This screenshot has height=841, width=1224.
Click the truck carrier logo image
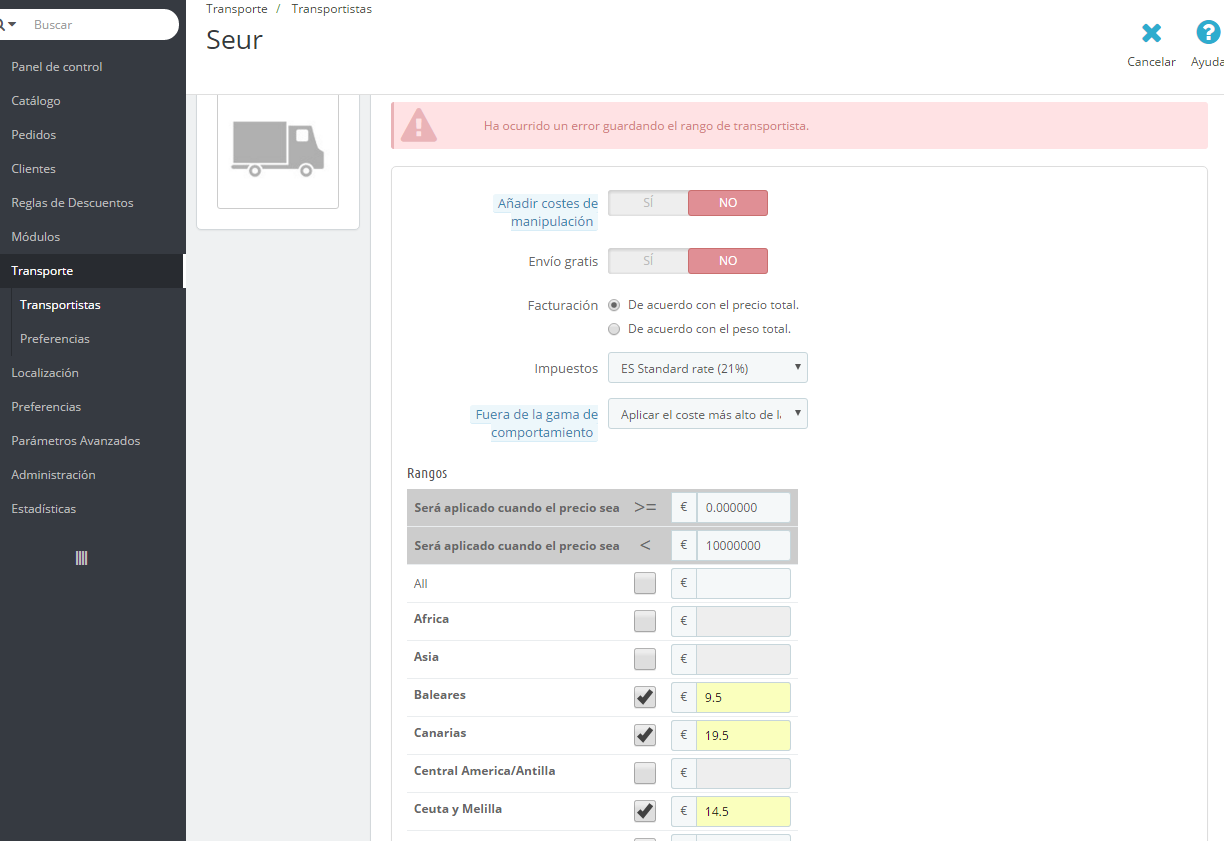point(278,149)
